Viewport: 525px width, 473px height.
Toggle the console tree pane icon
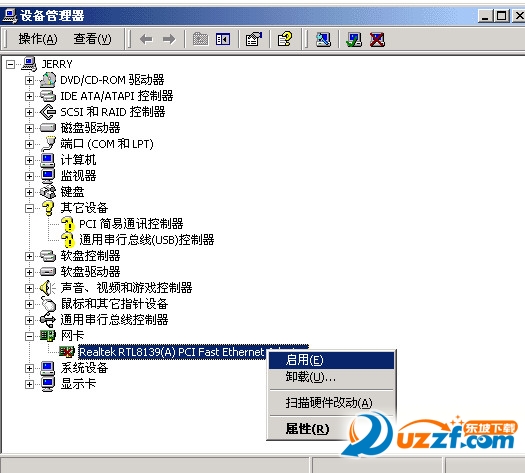[x=223, y=39]
